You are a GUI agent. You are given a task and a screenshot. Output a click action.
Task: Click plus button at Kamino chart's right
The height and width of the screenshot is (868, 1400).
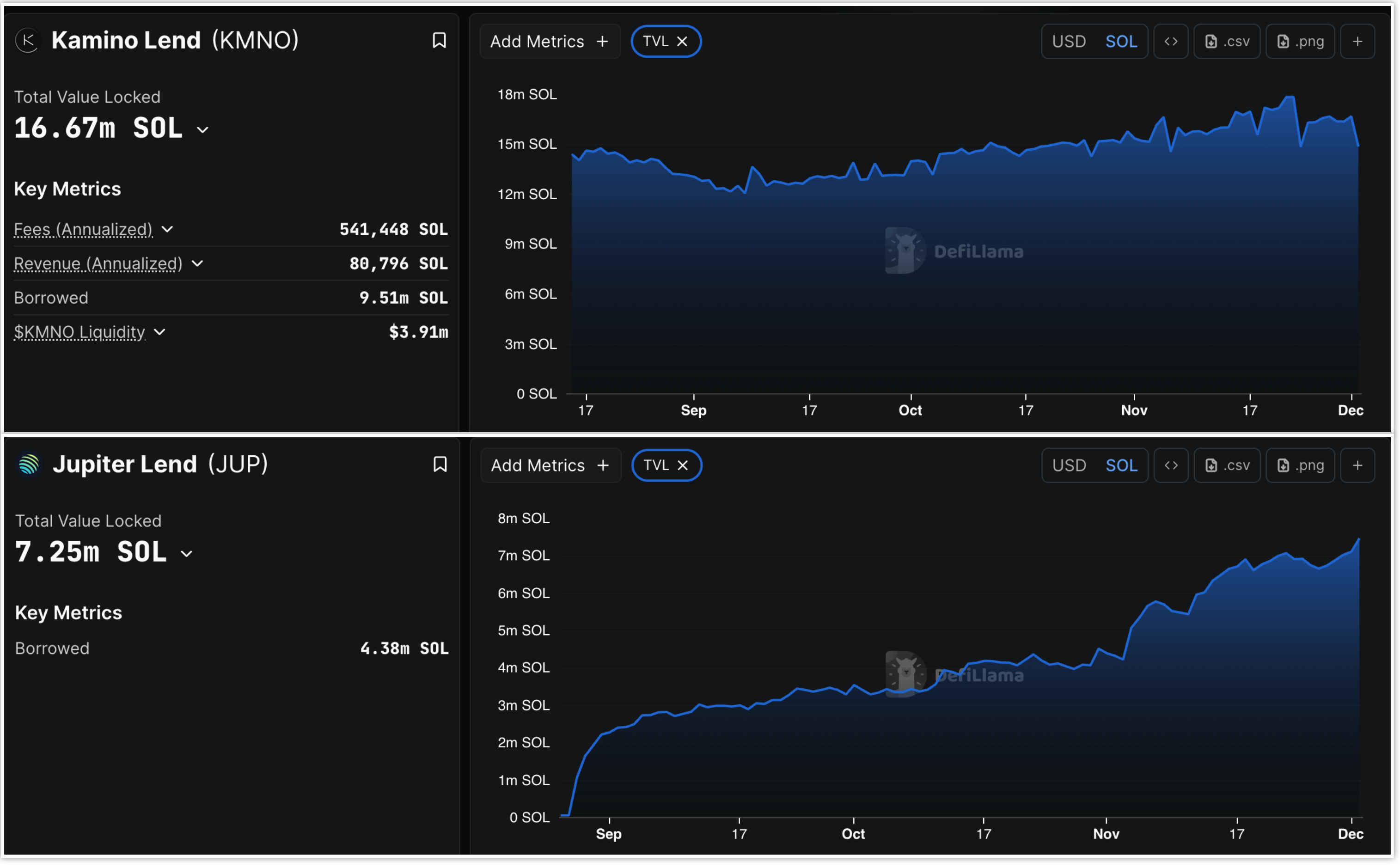(1357, 41)
